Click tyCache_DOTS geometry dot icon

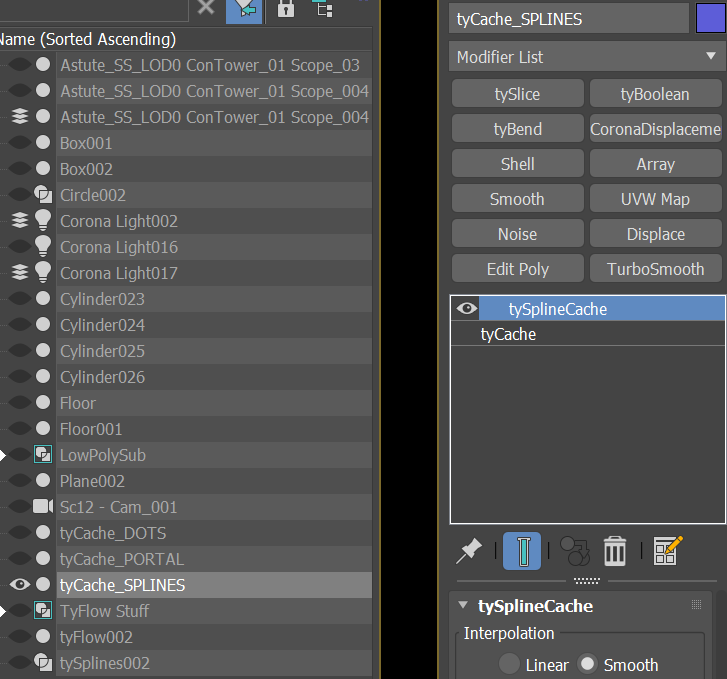click(43, 532)
